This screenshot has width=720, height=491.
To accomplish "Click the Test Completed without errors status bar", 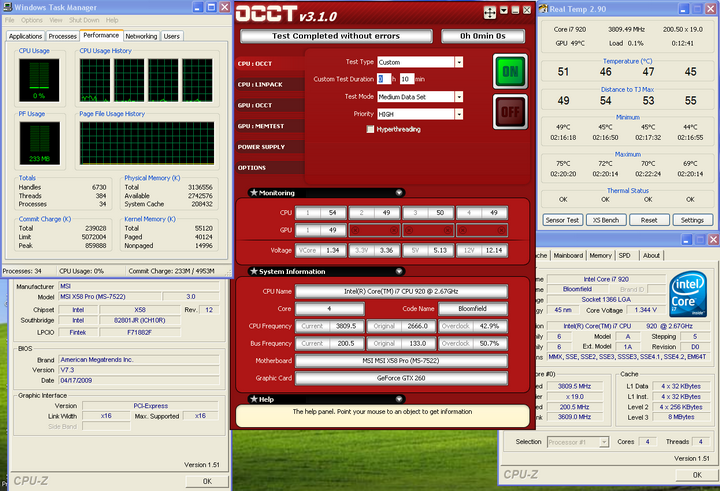I will pyautogui.click(x=336, y=36).
